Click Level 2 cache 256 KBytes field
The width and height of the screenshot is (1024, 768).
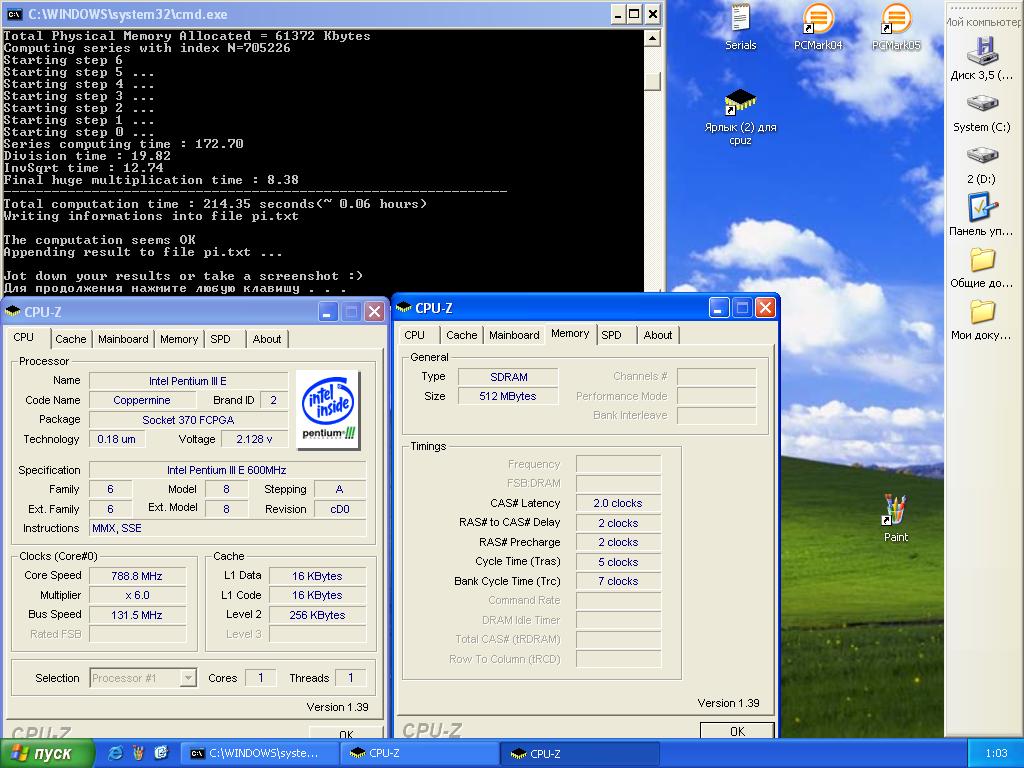(x=317, y=615)
